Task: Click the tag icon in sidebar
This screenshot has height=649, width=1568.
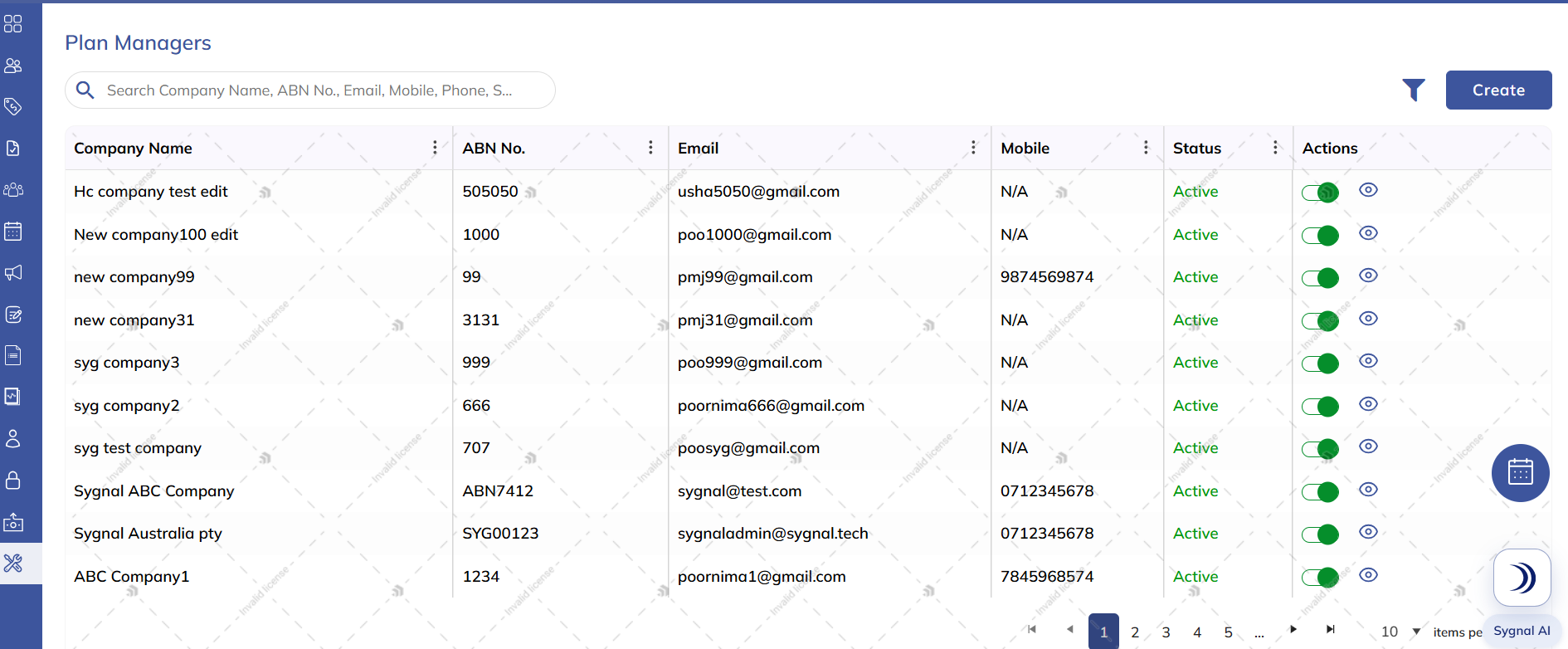Action: tap(13, 107)
